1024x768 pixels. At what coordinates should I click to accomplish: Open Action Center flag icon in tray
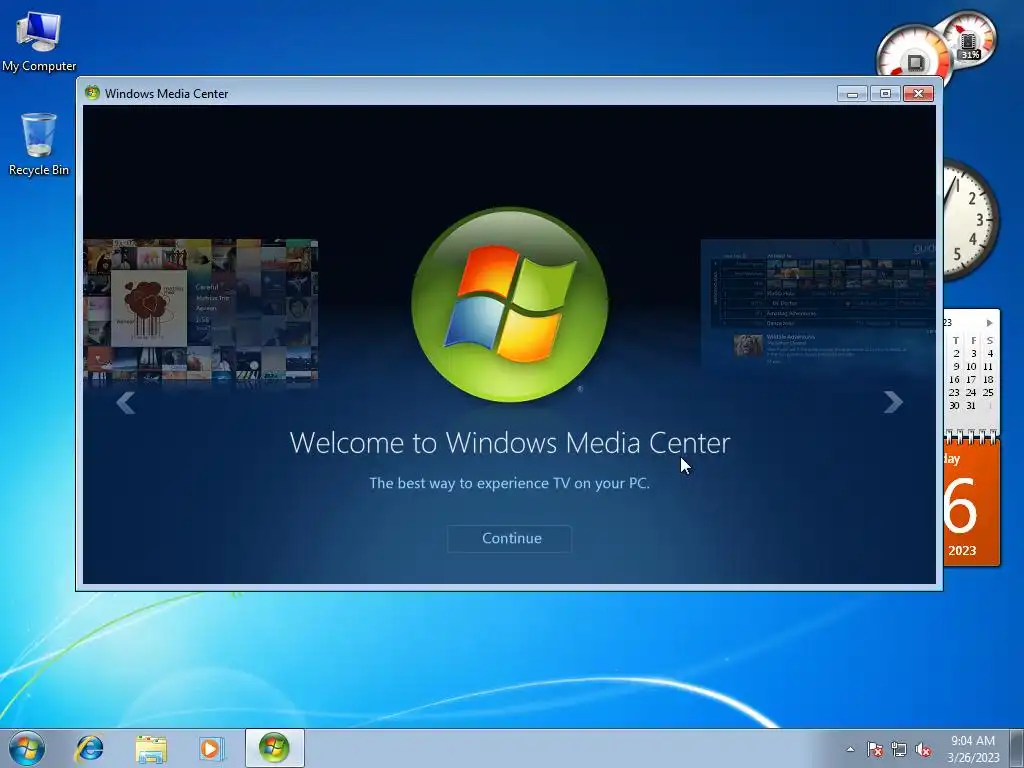coord(875,749)
